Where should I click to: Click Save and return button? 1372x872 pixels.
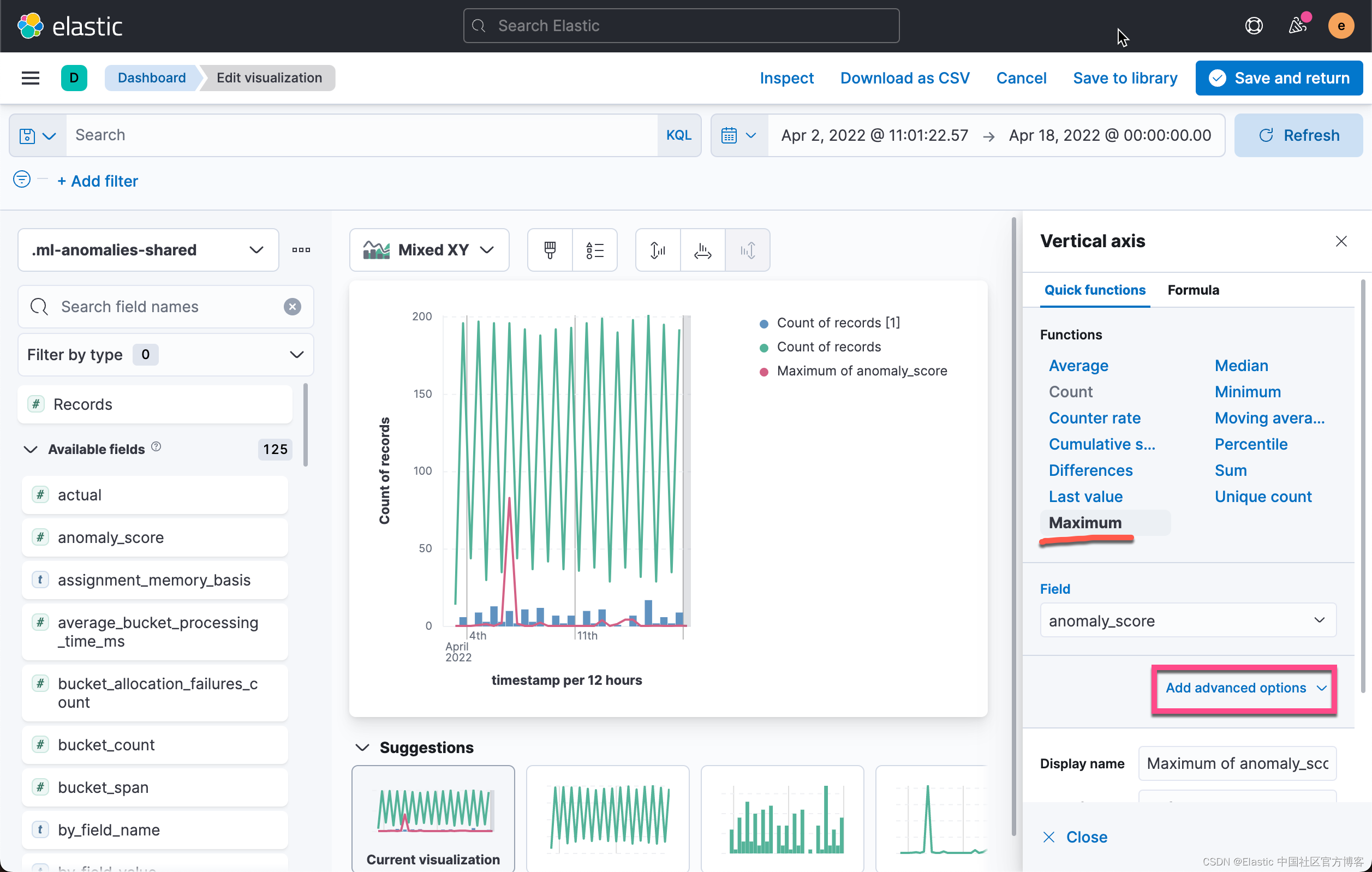(1279, 78)
